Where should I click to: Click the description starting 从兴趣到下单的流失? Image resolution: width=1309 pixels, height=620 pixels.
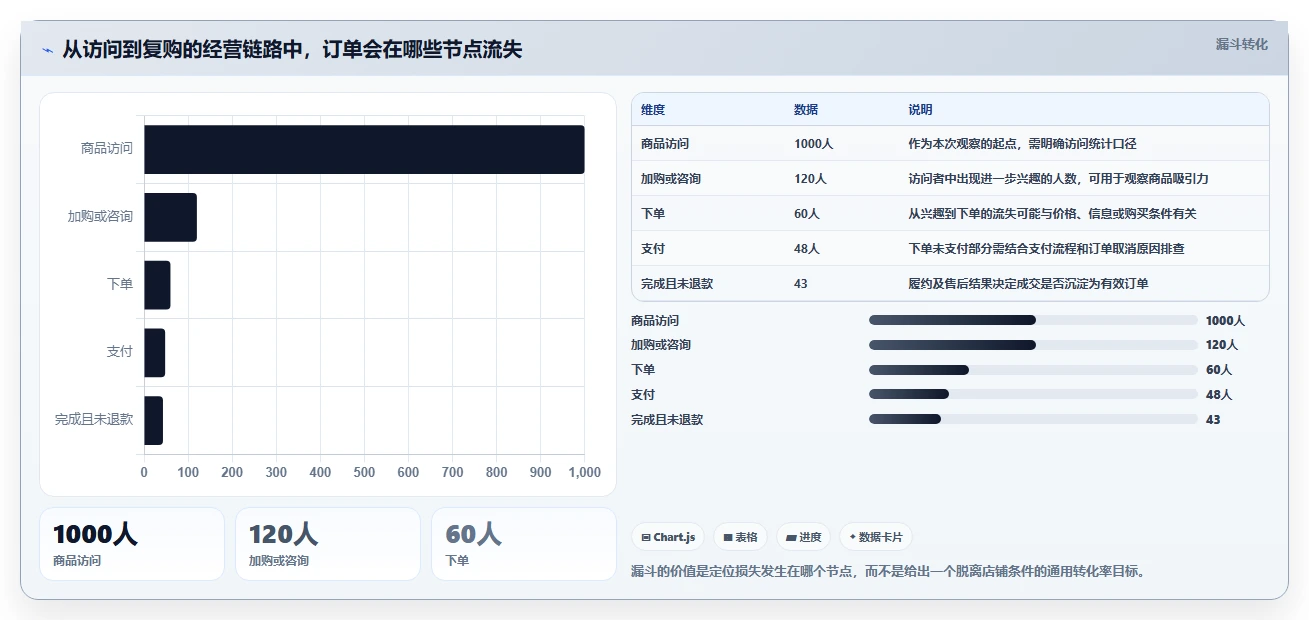1052,214
